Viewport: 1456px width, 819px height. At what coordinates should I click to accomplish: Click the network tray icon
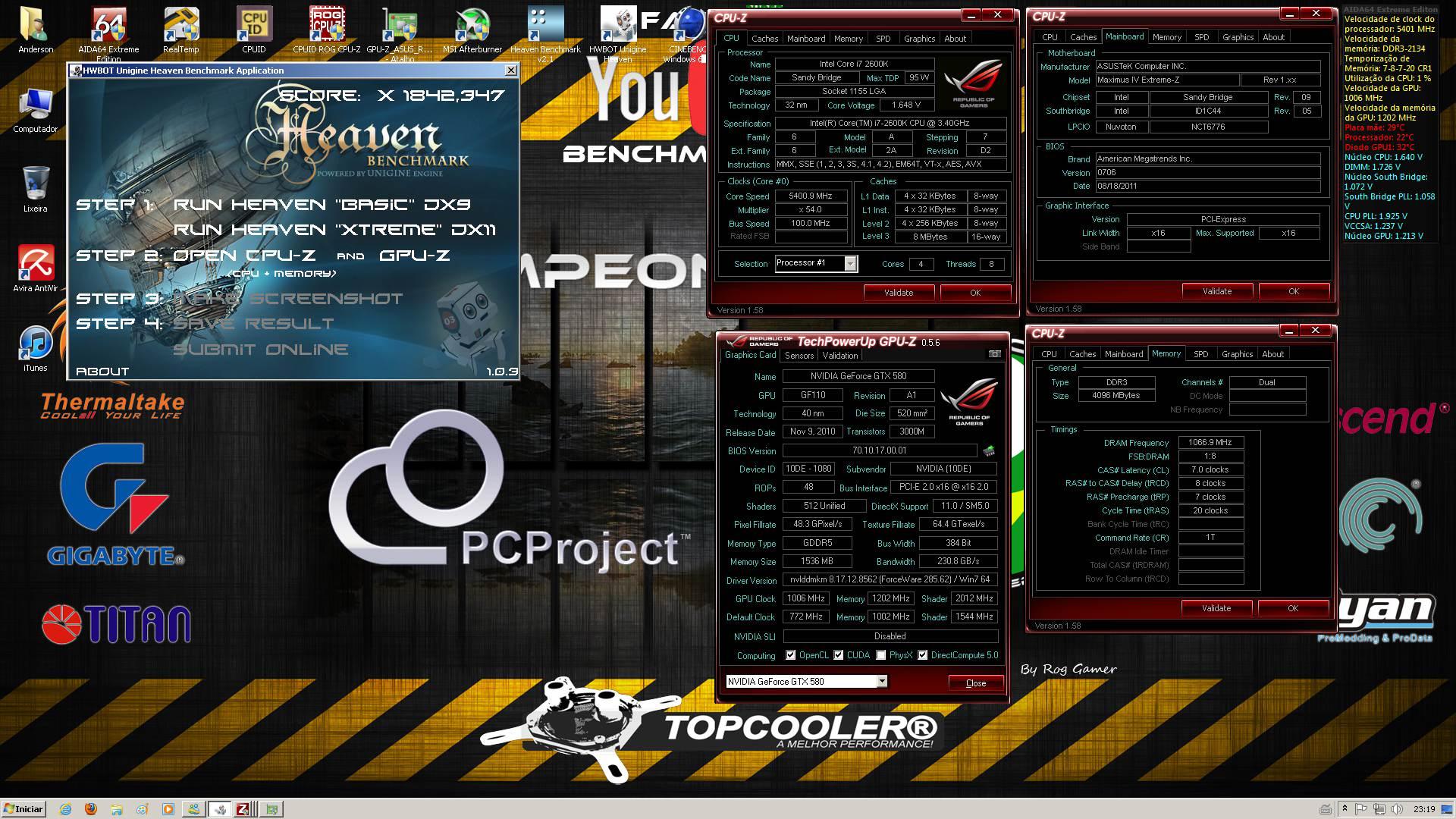(1380, 809)
